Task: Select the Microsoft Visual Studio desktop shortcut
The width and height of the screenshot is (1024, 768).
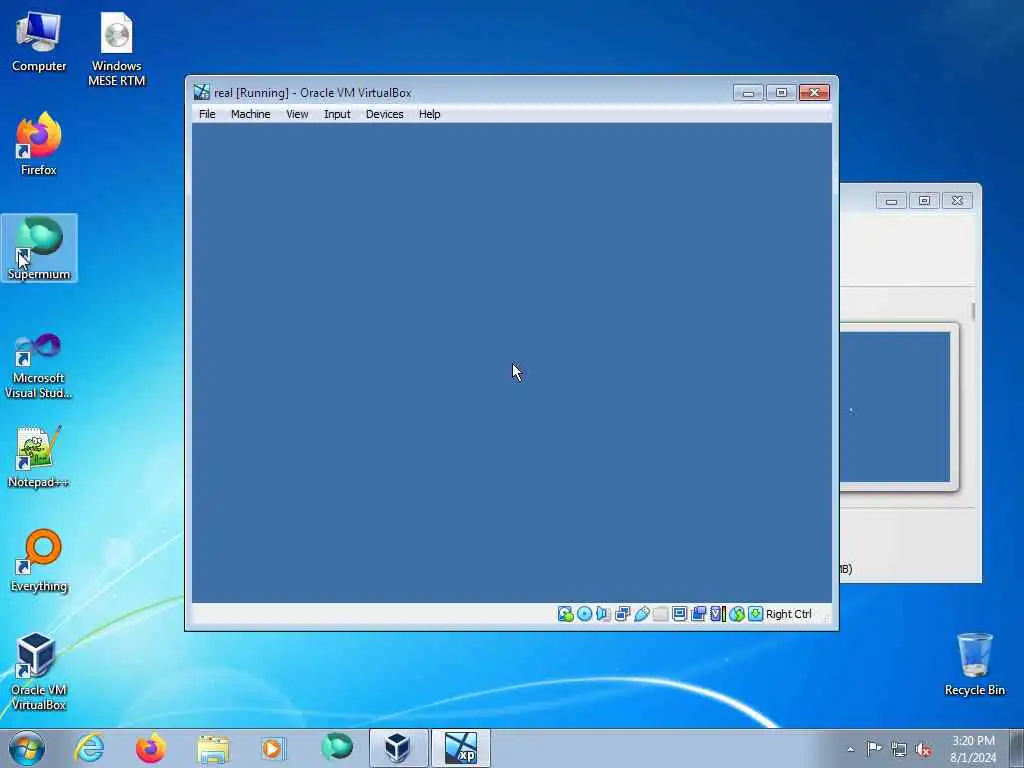Action: (39, 366)
